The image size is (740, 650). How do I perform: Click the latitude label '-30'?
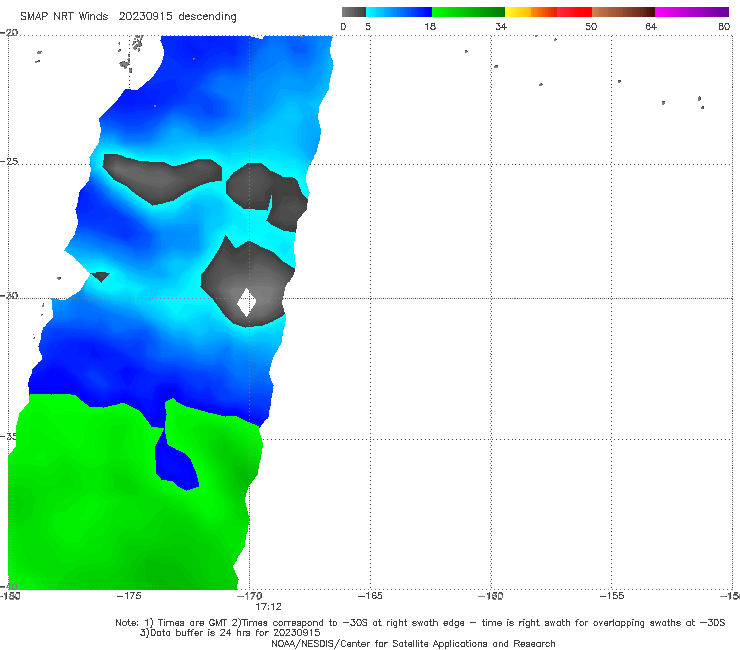[9, 295]
